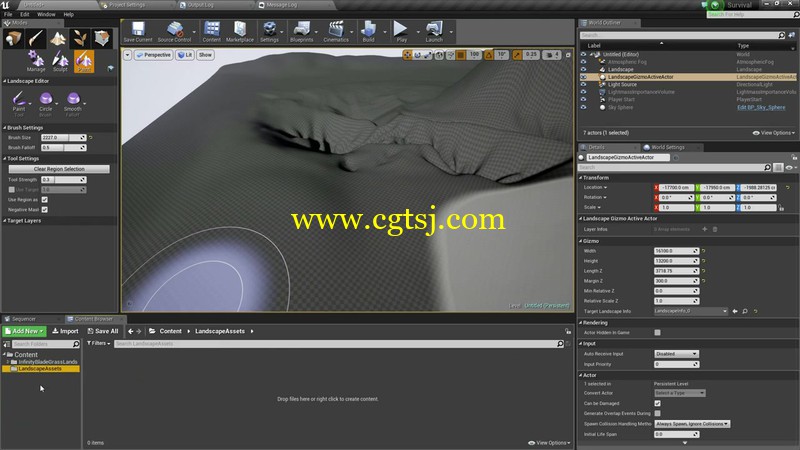Open Source Control toolbar icon
The height and width of the screenshot is (450, 800).
[174, 32]
